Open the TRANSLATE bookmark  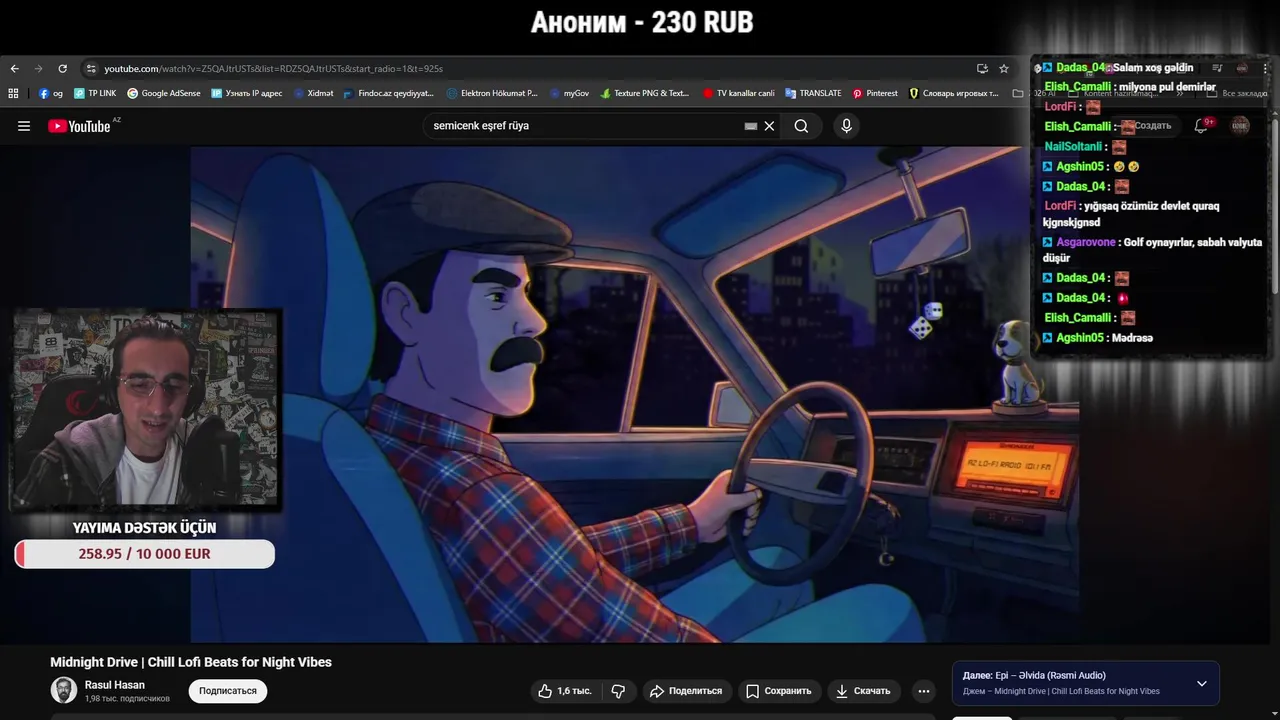[x=813, y=93]
